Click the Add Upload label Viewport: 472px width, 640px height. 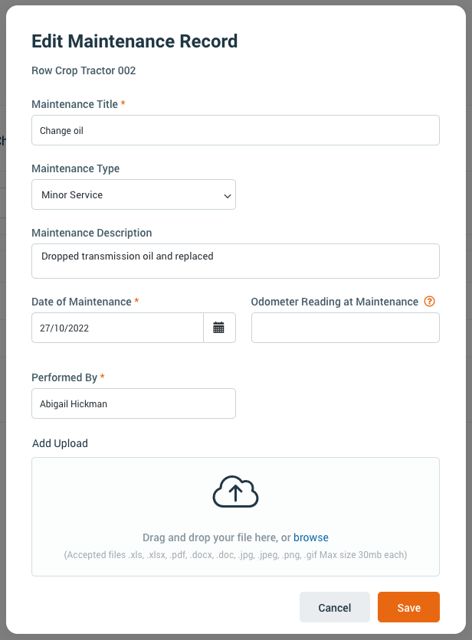point(60,443)
